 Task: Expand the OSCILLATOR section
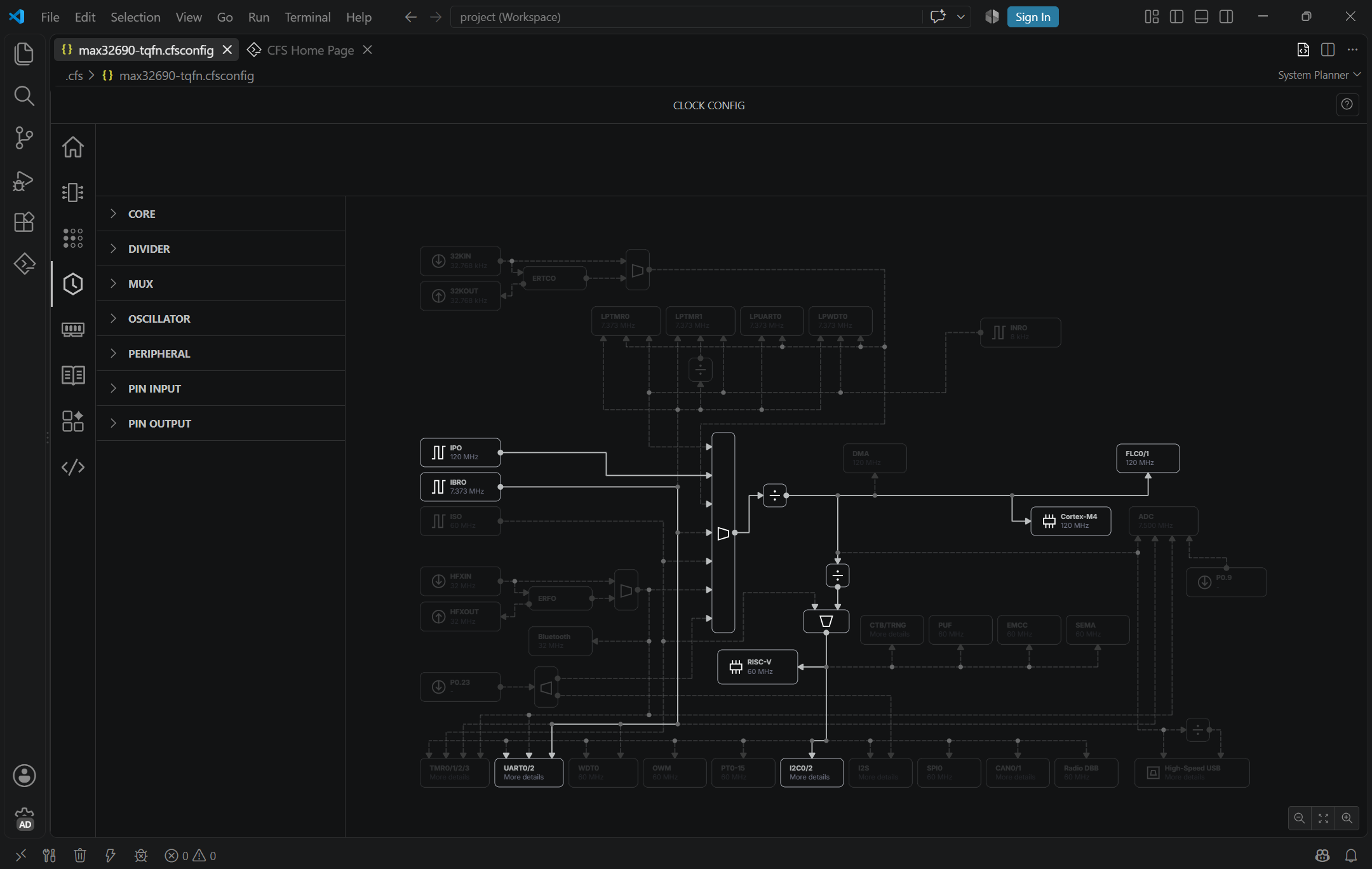pyautogui.click(x=221, y=319)
